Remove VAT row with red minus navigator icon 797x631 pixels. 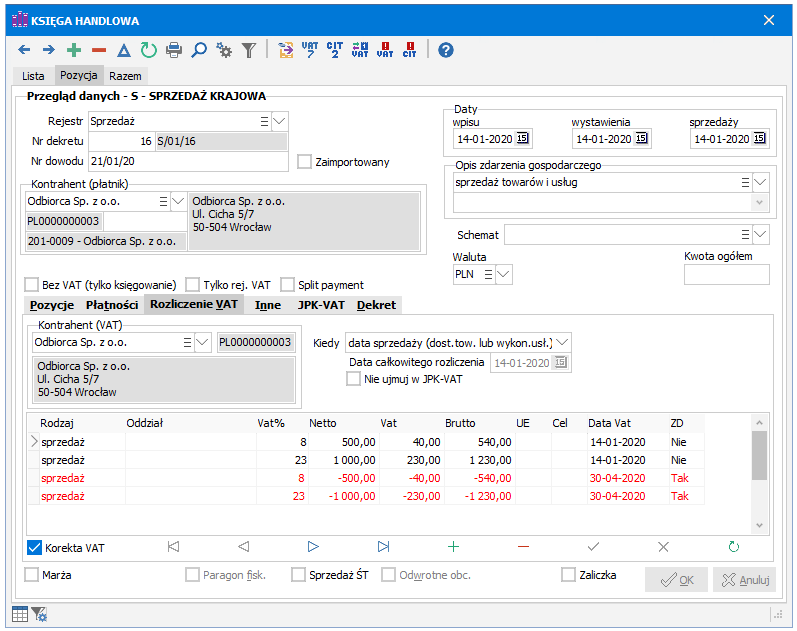click(524, 547)
